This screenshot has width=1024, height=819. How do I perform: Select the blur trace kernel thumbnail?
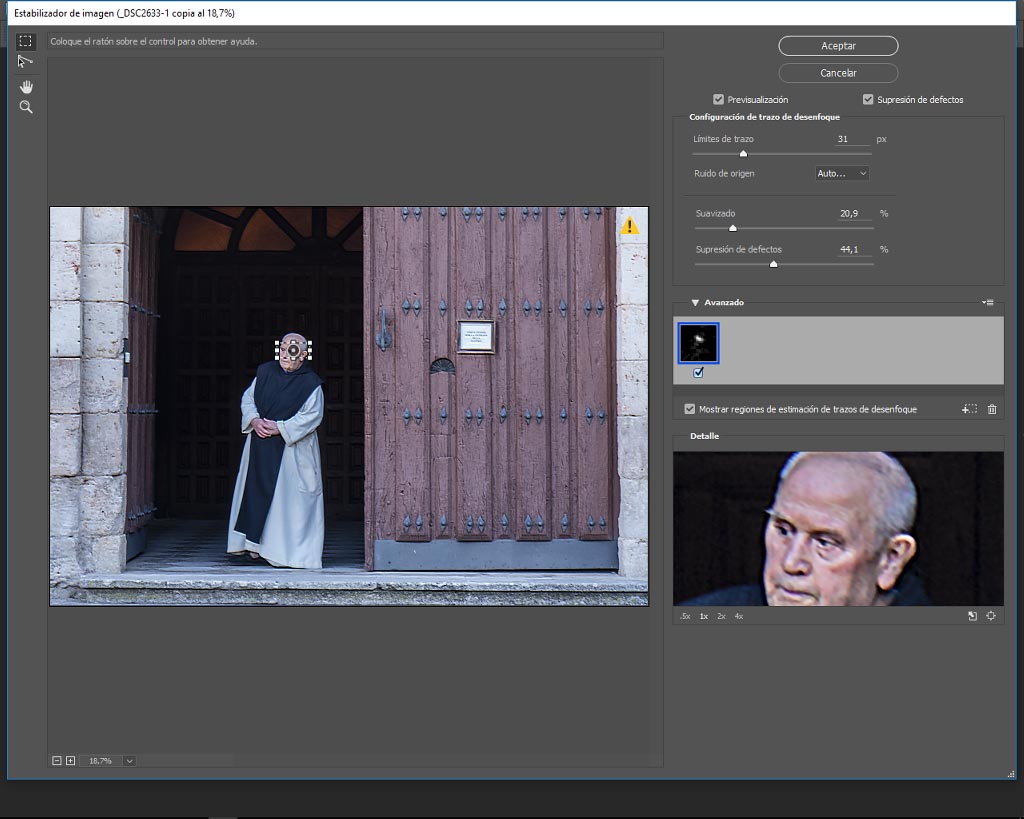tap(699, 343)
